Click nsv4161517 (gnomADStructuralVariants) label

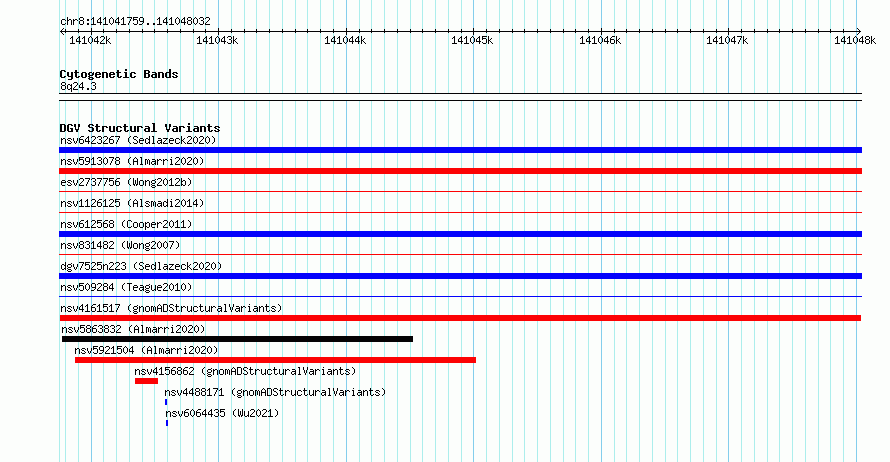[x=171, y=308]
